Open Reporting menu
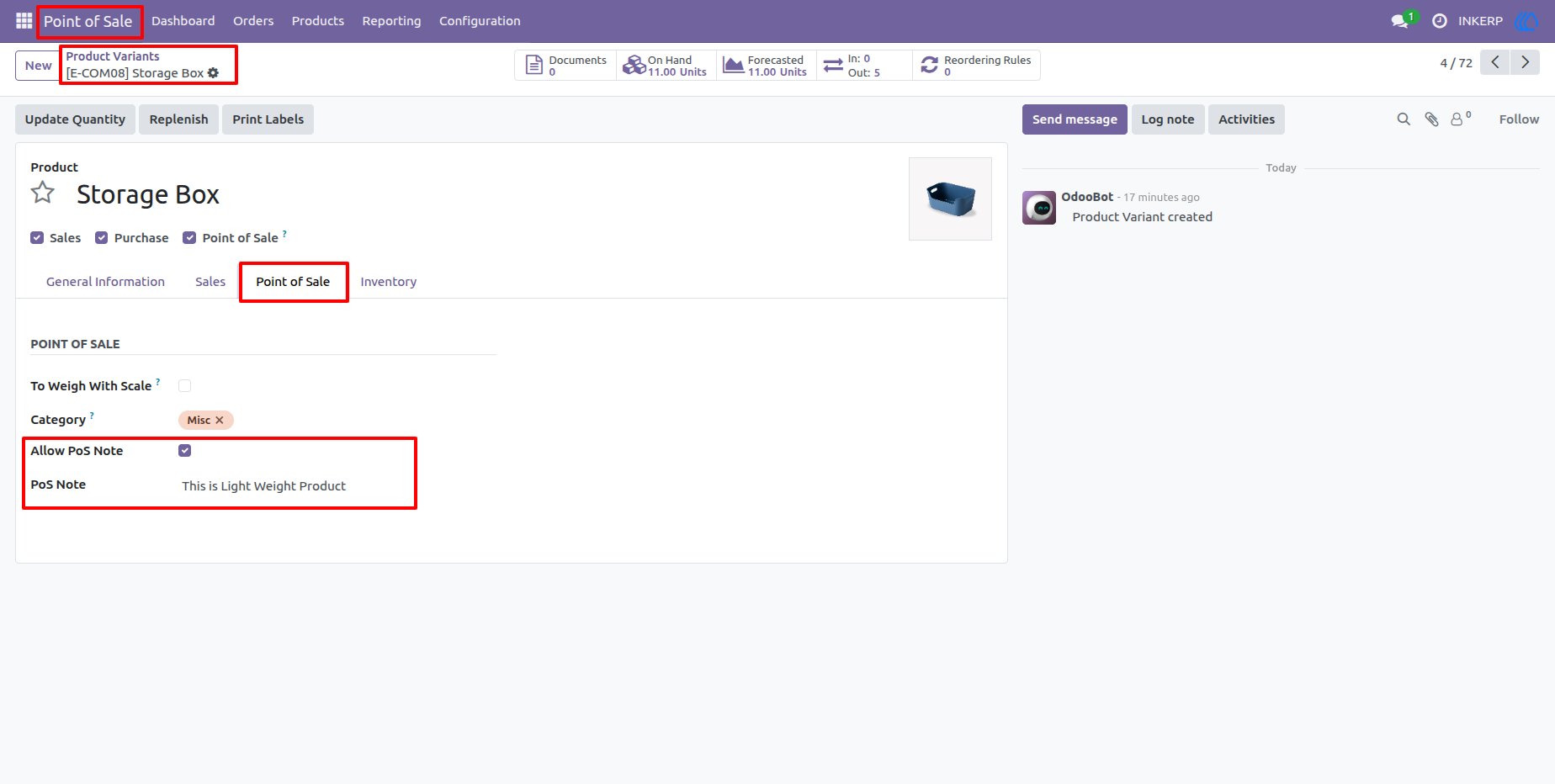The height and width of the screenshot is (784, 1555). [x=391, y=21]
